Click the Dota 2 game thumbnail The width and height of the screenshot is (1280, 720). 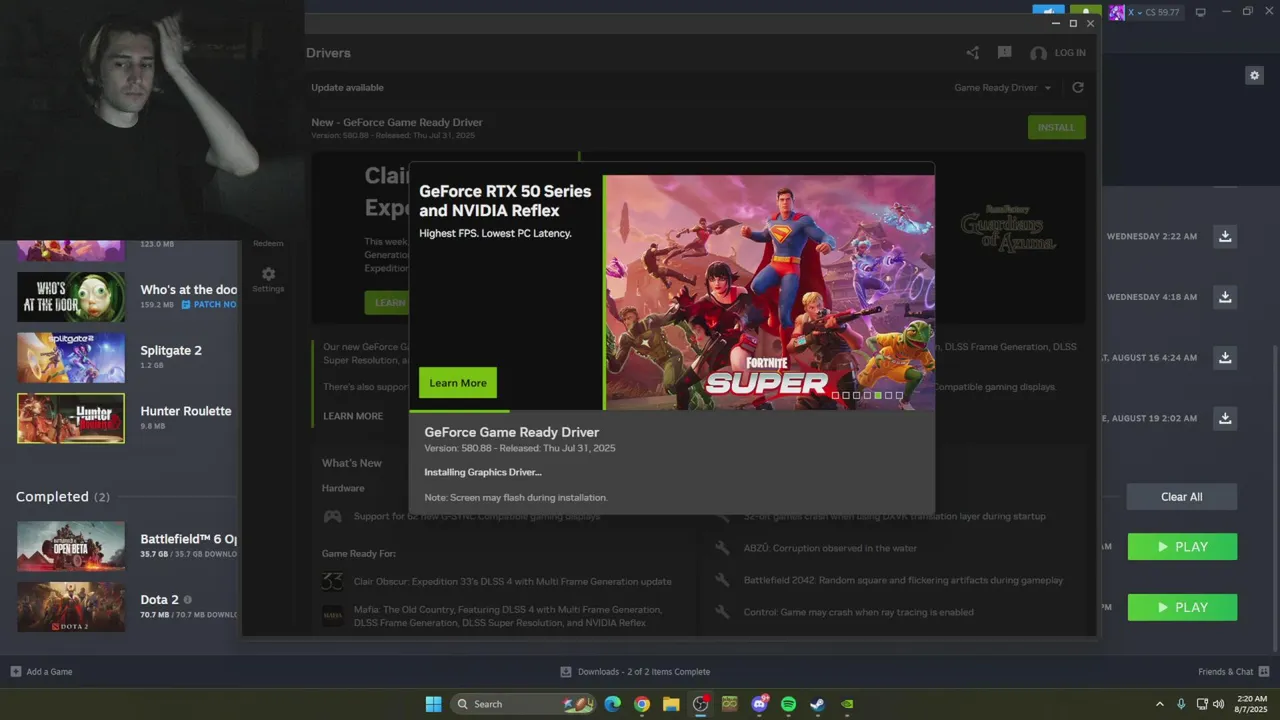tap(71, 607)
